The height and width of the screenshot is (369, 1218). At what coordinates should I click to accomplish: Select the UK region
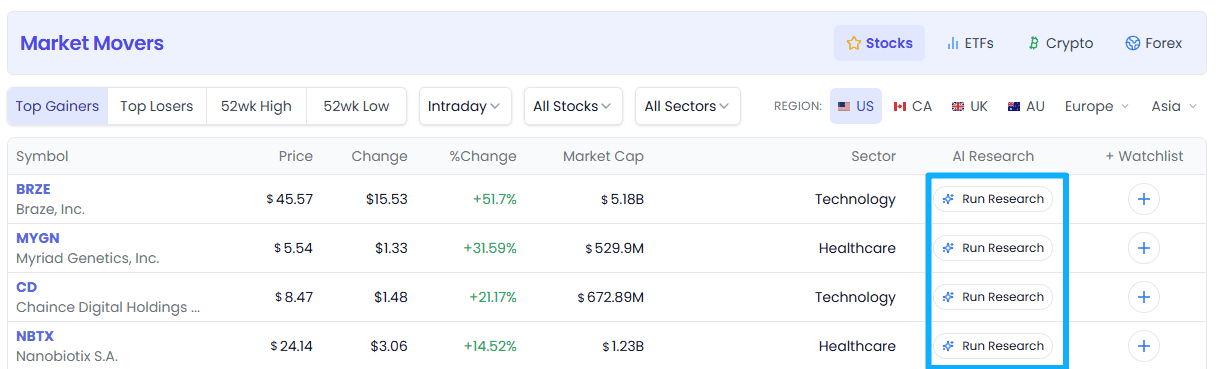(969, 106)
